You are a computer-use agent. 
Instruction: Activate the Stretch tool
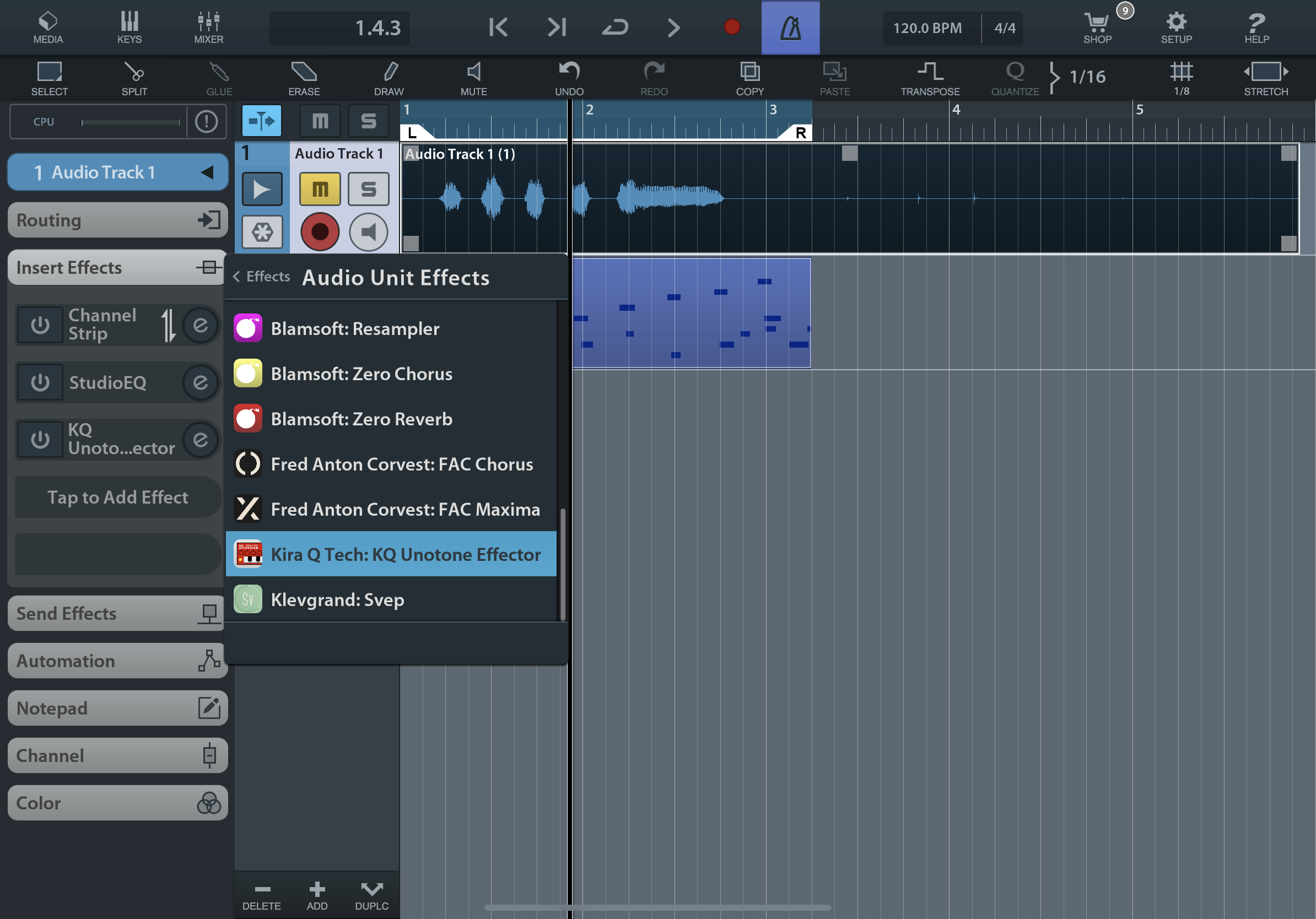(x=1265, y=78)
